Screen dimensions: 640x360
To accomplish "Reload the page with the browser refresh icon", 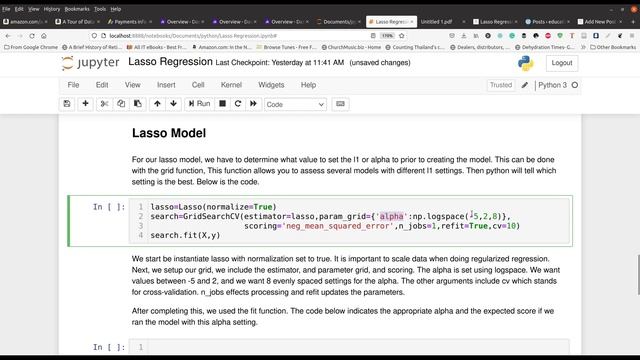I will (x=32, y=36).
